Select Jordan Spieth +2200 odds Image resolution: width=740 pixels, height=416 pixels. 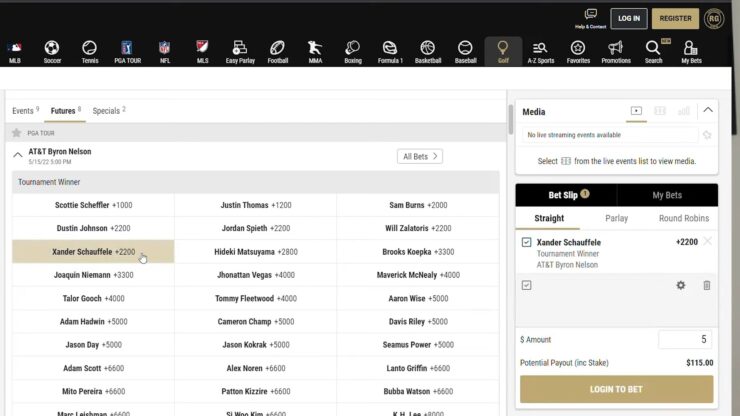pos(256,228)
